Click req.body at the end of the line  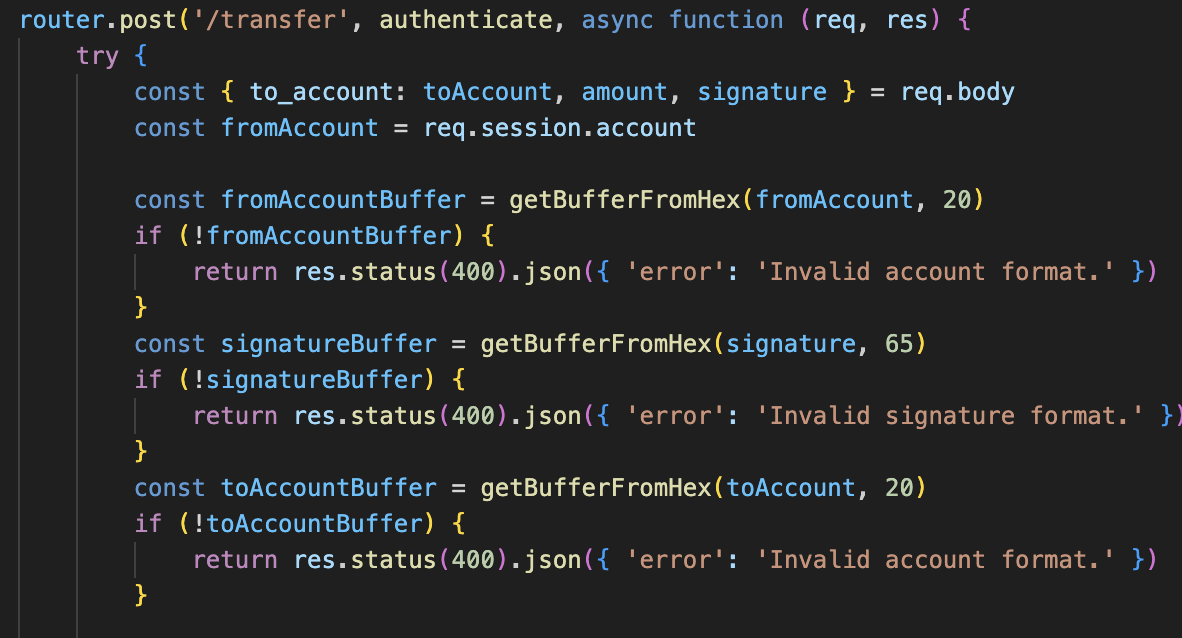click(957, 92)
